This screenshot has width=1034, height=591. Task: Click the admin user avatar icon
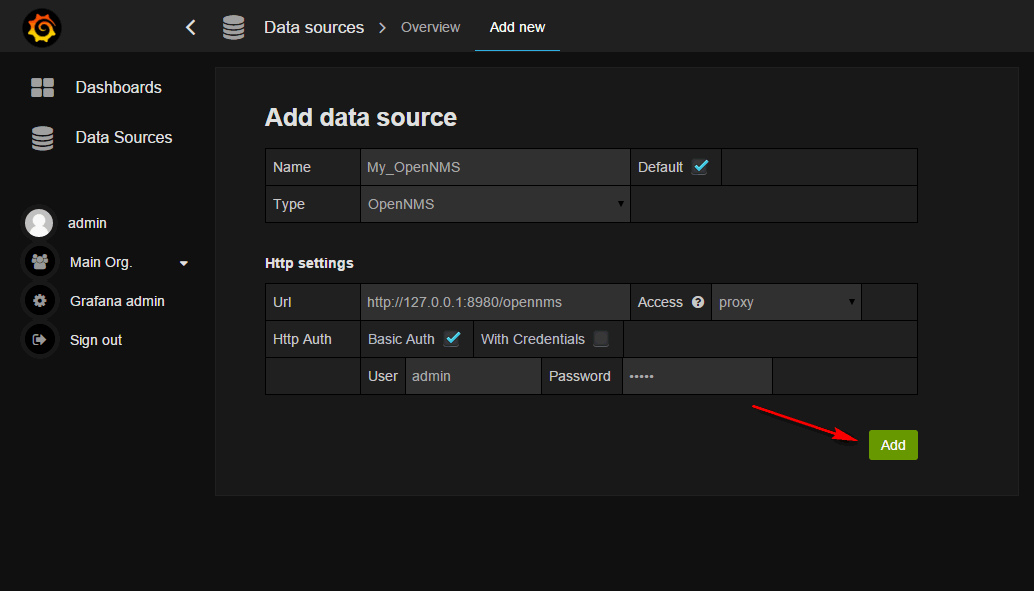coord(39,223)
